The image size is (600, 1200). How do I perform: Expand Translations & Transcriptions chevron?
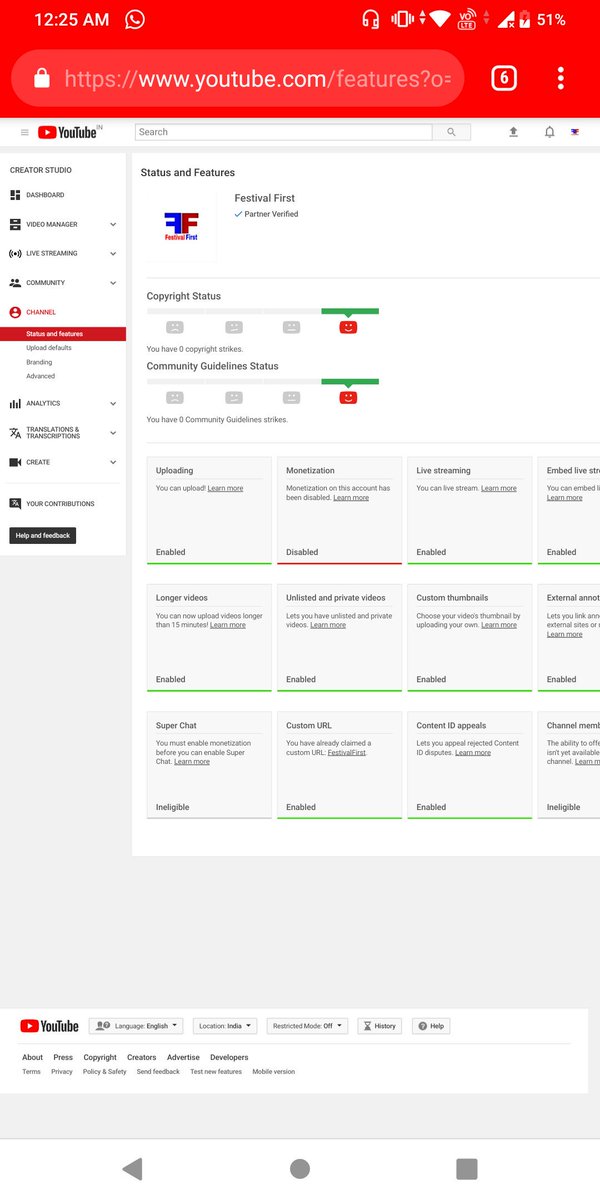point(113,433)
